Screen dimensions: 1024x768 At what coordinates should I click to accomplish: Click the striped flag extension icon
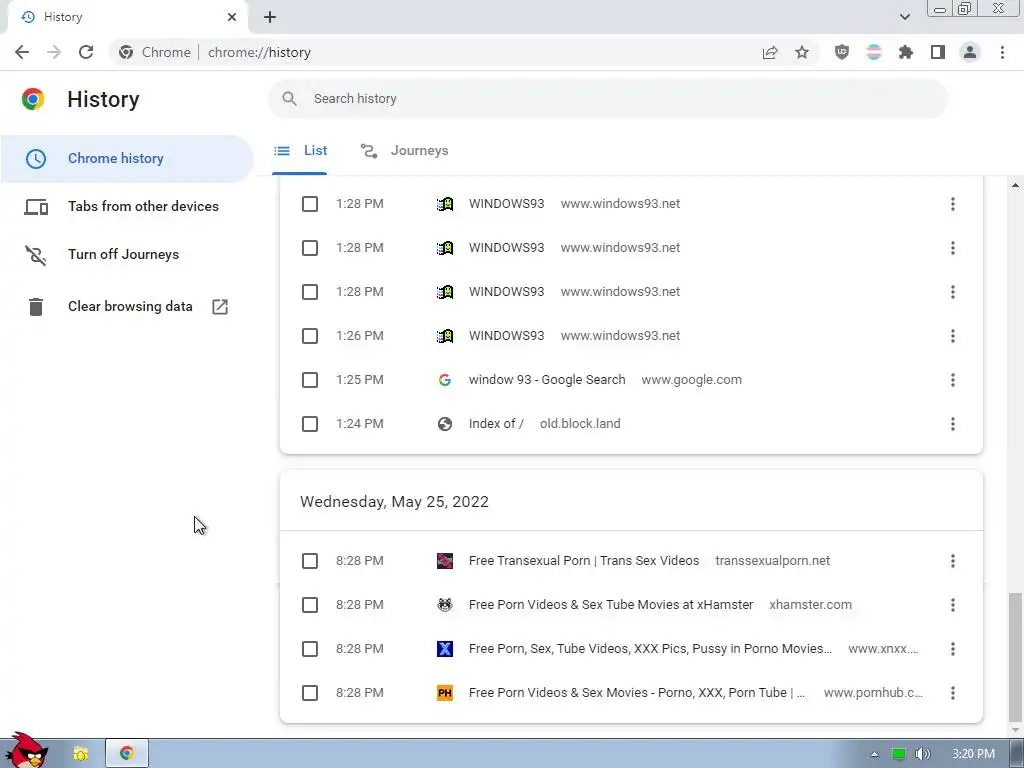[874, 52]
